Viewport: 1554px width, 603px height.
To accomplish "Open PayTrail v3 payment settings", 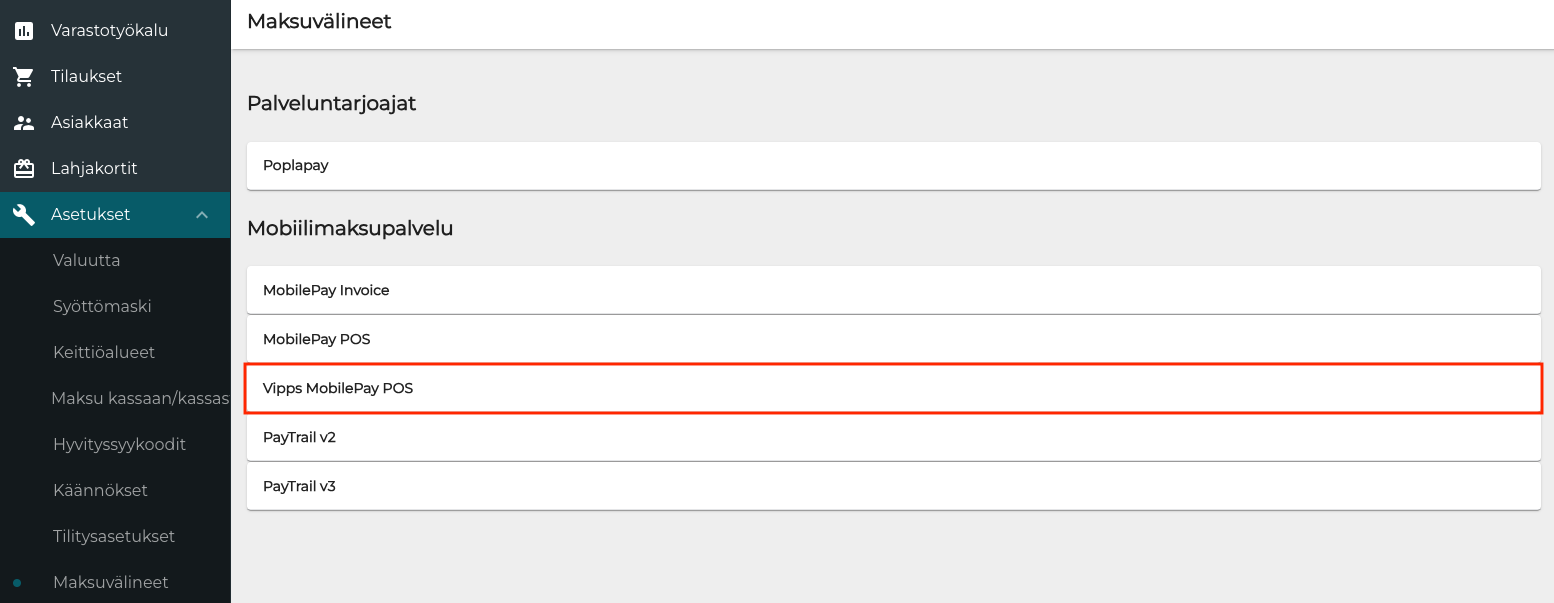I will [x=893, y=486].
